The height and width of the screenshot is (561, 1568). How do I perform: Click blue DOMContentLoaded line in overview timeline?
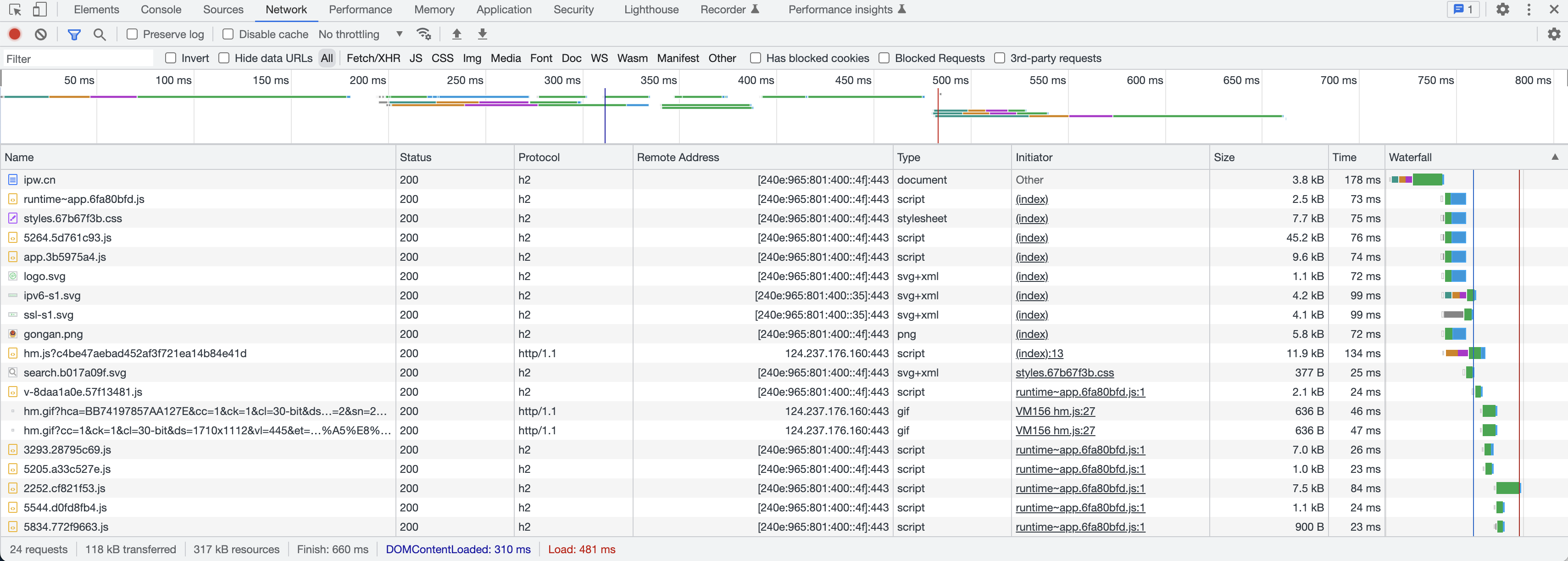605,116
